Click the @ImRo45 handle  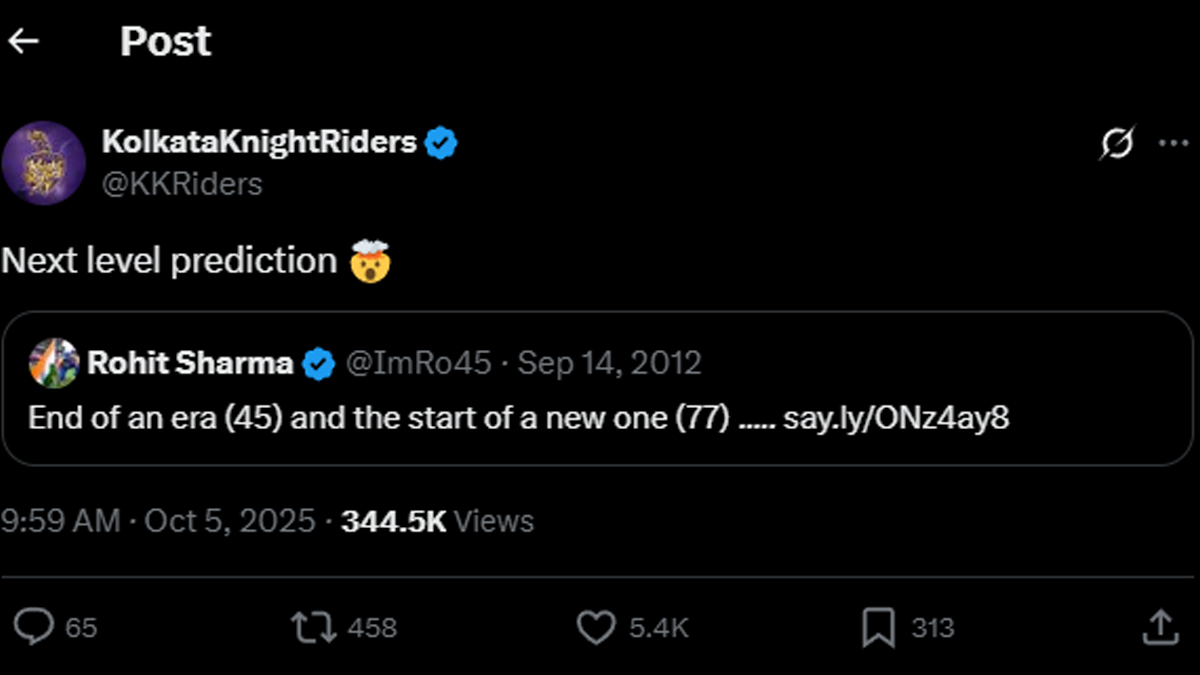click(418, 363)
